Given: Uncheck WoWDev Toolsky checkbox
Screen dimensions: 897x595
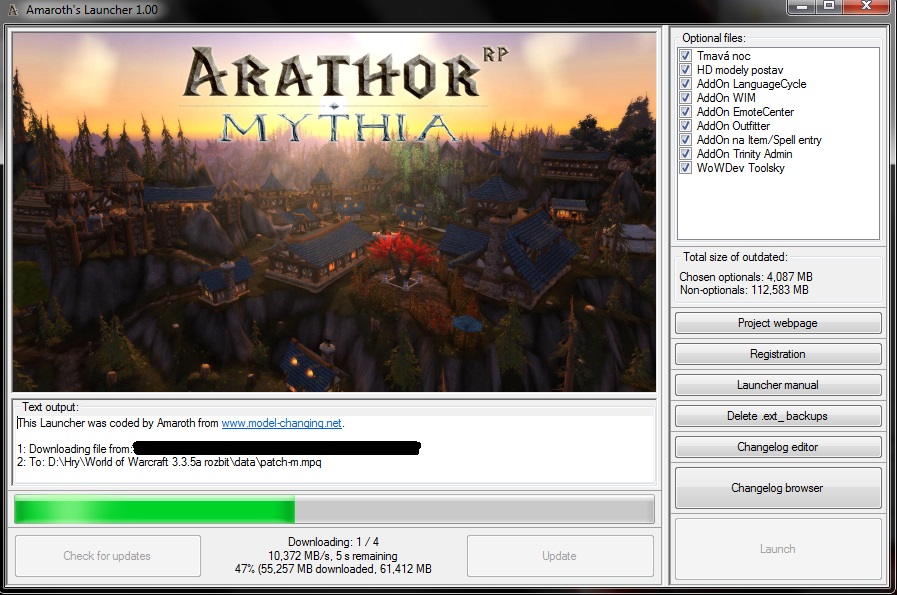Looking at the screenshot, I should pos(685,168).
